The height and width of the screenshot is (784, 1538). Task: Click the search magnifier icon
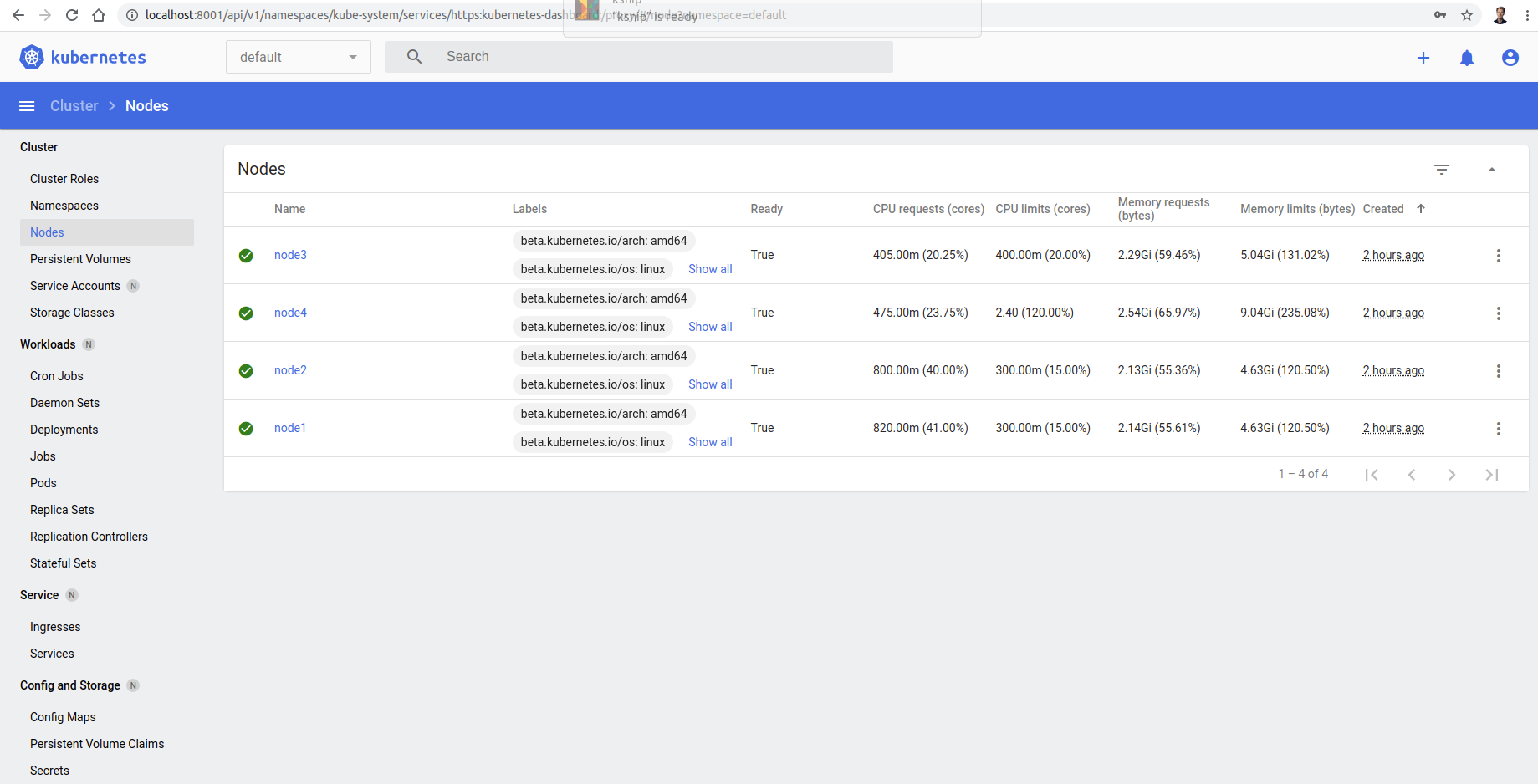click(414, 56)
